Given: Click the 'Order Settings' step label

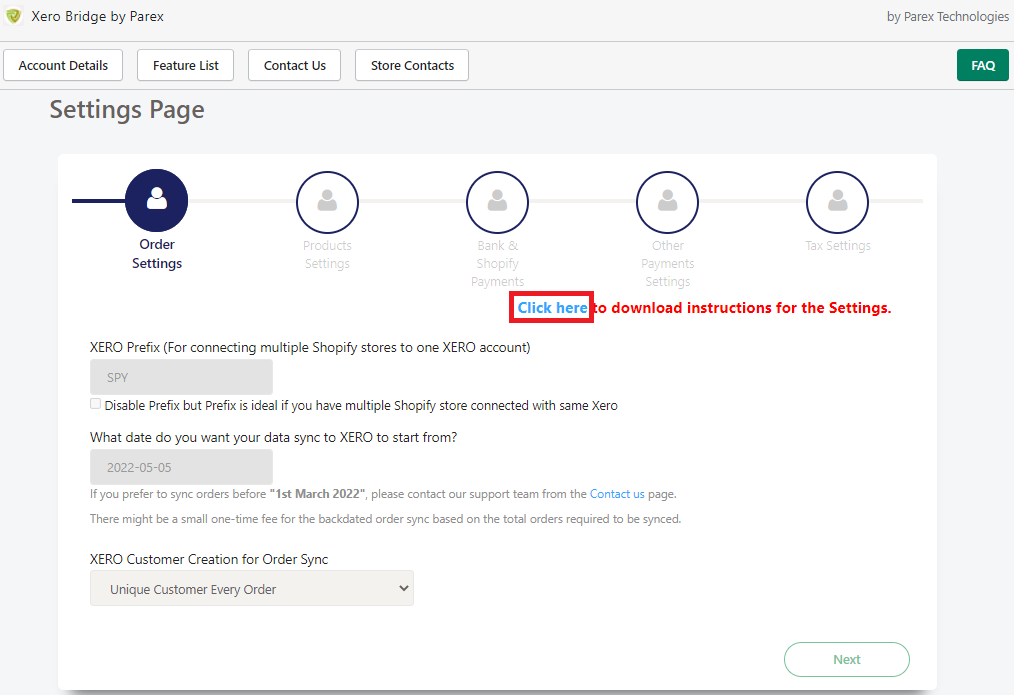Looking at the screenshot, I should click(157, 254).
